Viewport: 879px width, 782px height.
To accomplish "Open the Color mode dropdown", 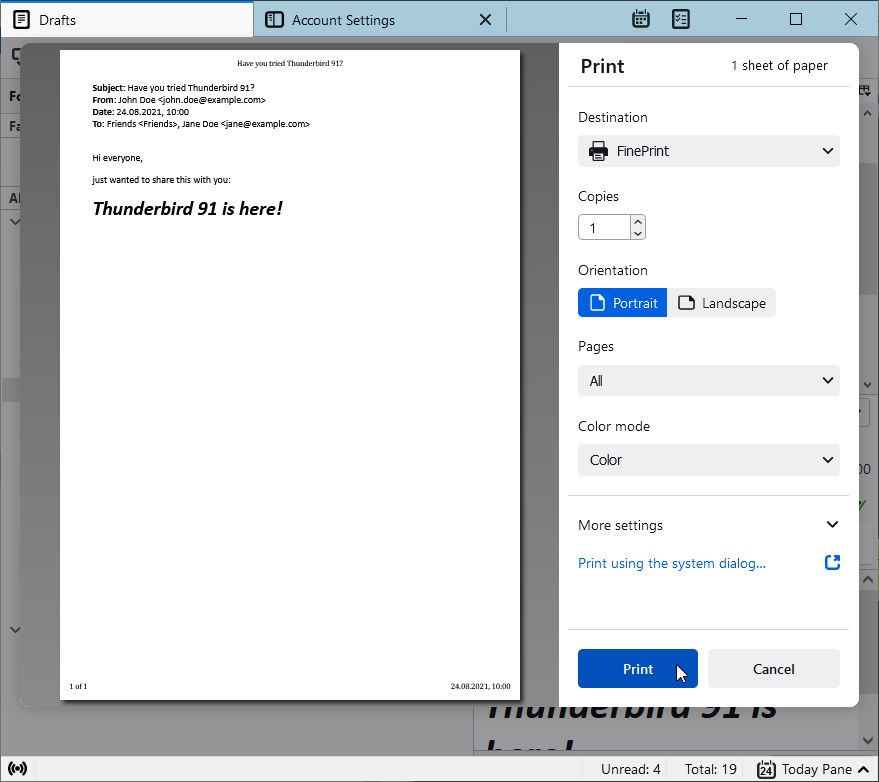I will [709, 460].
